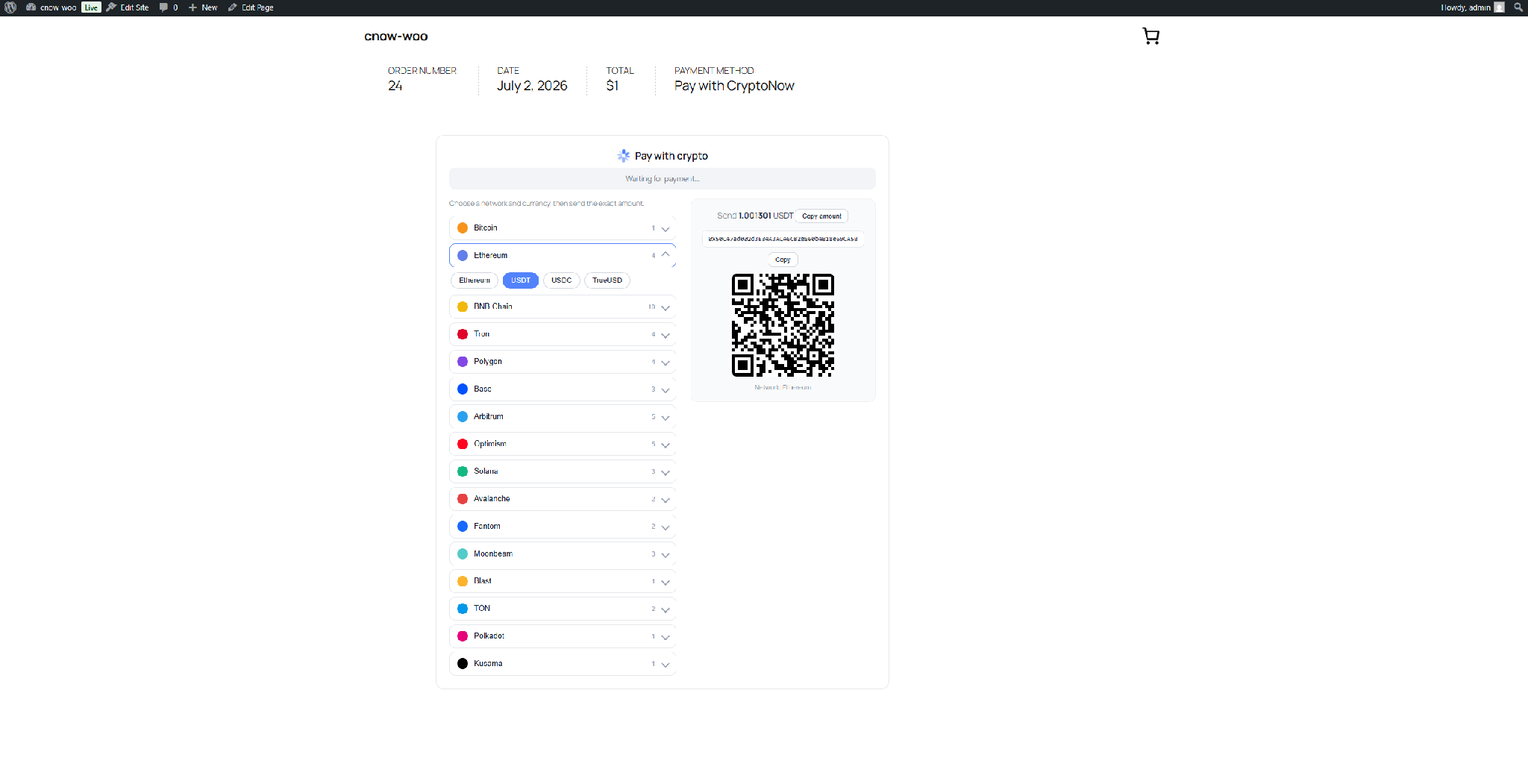The image size is (1528, 784).
Task: Click the yellow BNB Chain icon
Action: (x=463, y=307)
